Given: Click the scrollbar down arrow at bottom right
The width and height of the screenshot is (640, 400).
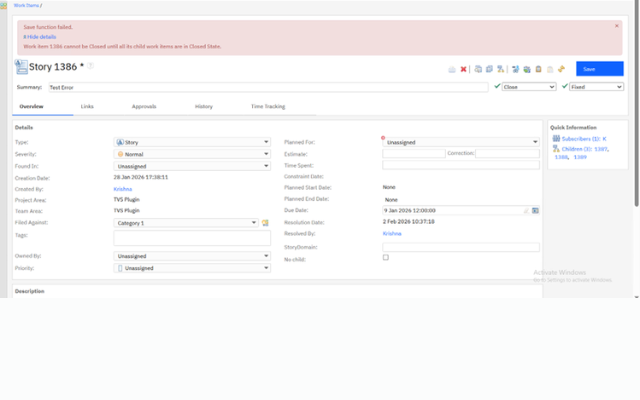Looking at the screenshot, I should [x=636, y=297].
